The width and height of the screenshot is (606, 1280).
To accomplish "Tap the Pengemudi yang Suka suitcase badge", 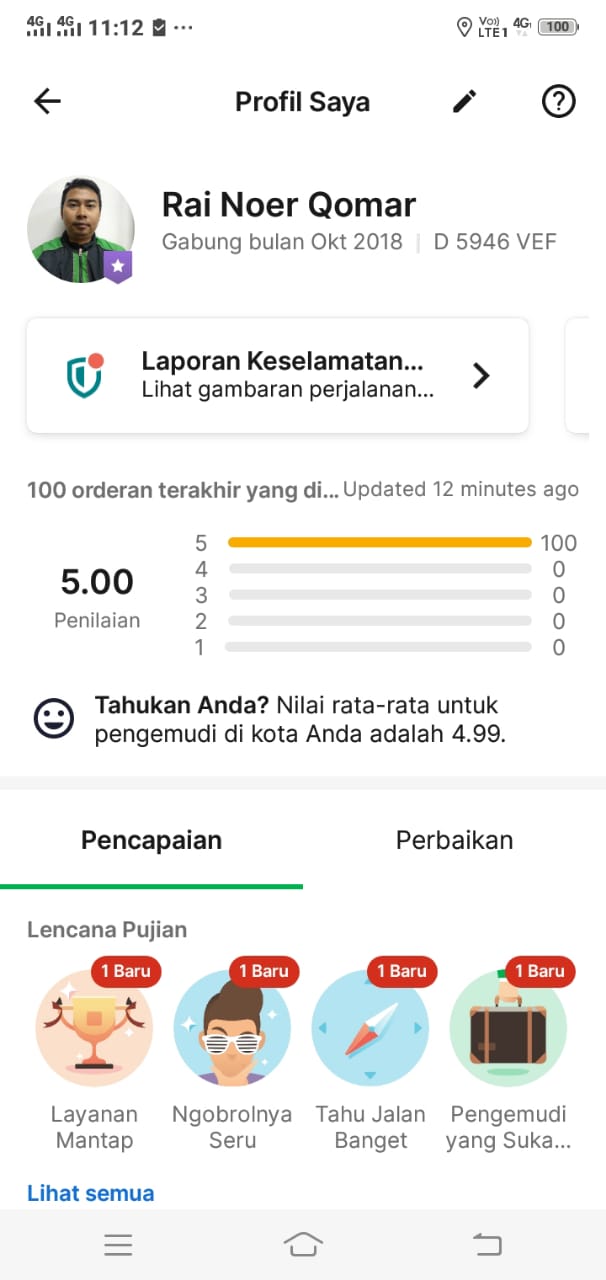I will pos(508,1028).
